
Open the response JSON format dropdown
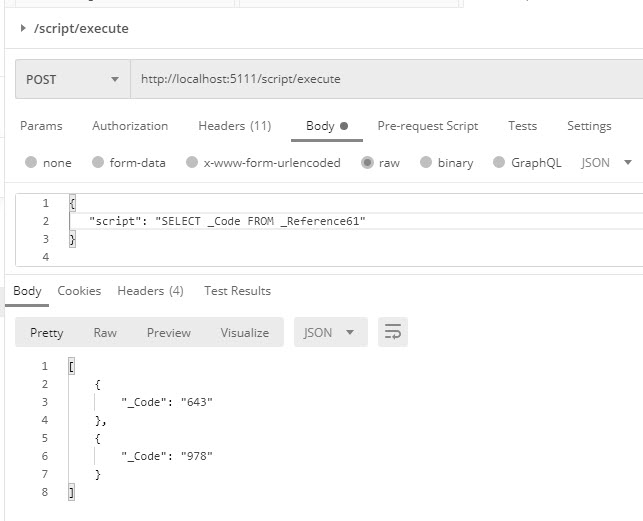[331, 332]
